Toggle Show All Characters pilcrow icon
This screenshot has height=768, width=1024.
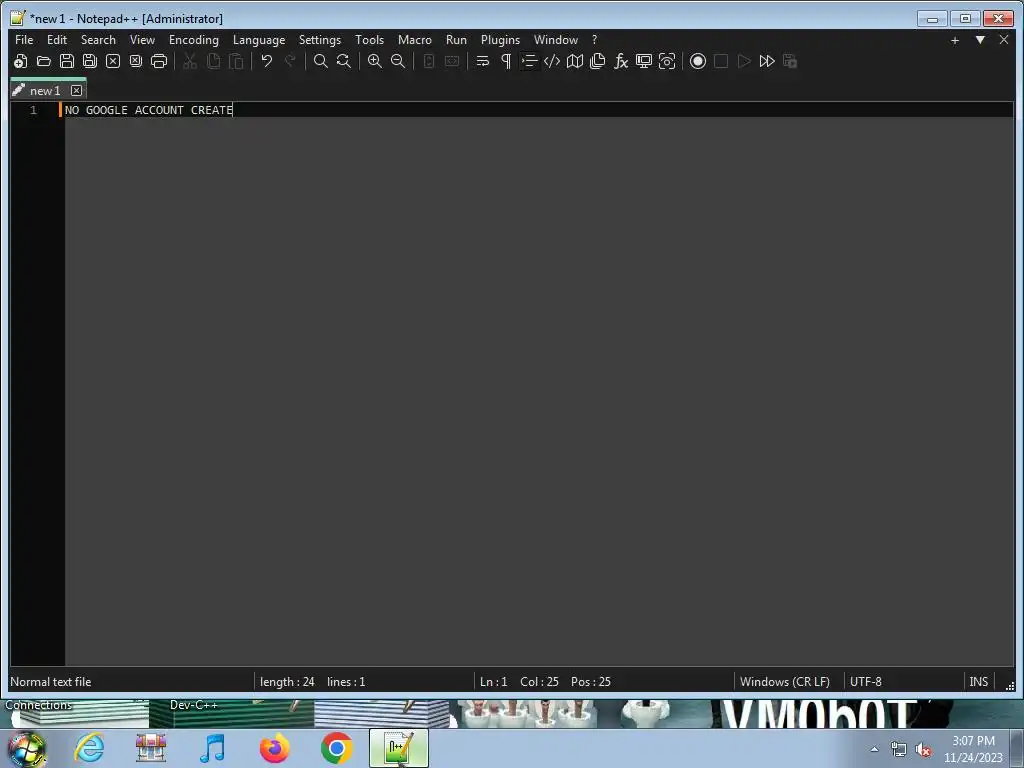[x=506, y=61]
